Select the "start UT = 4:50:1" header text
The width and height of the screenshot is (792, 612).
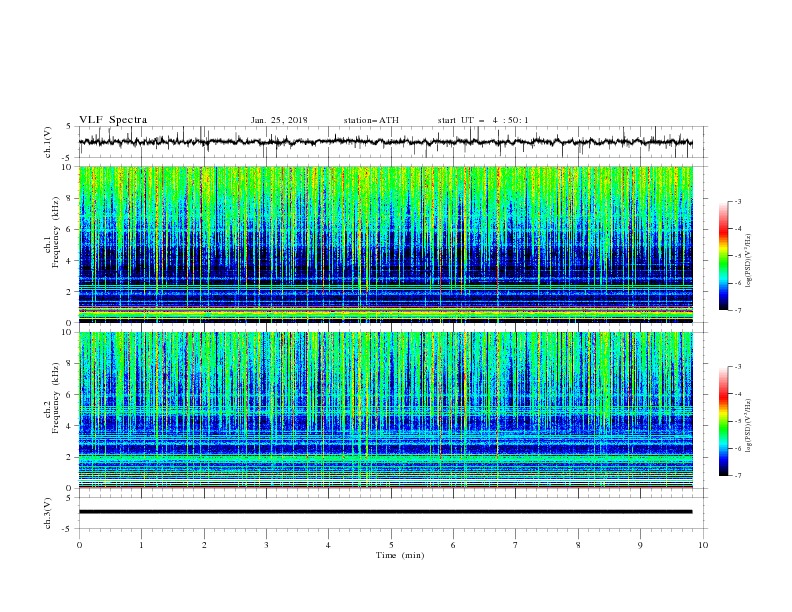[483, 120]
